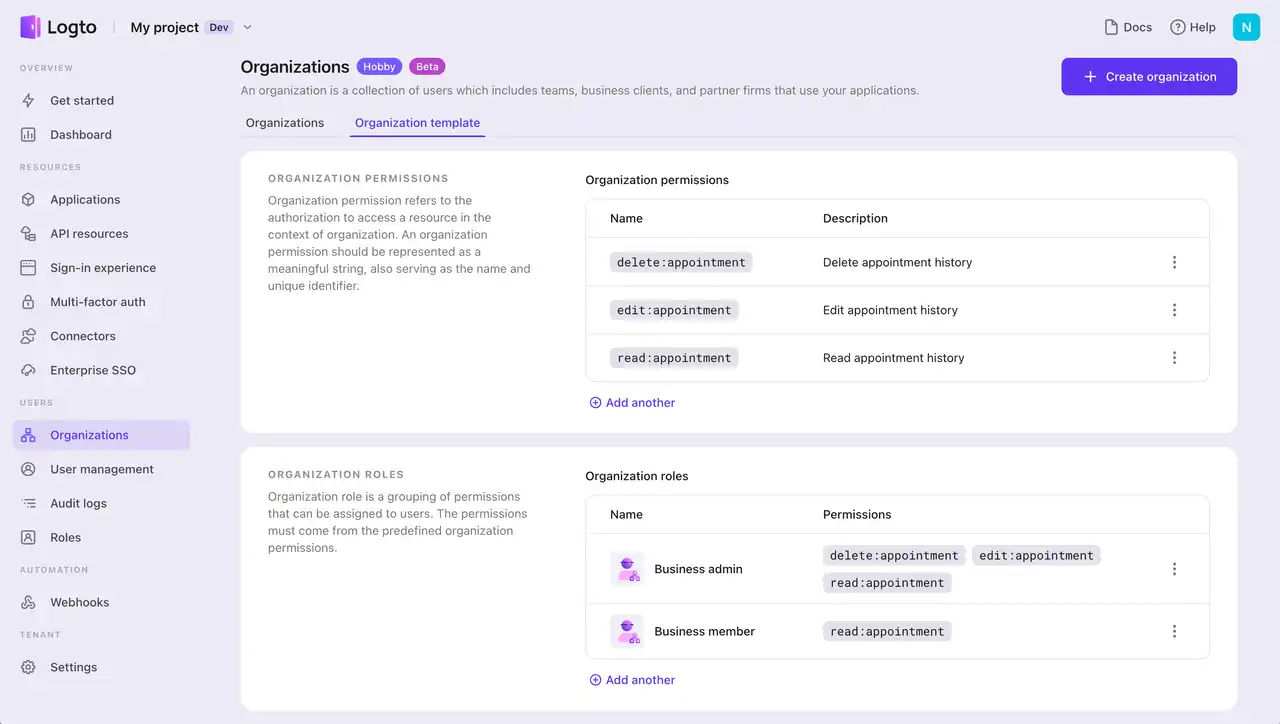Click Add another under Organization permissions
The width and height of the screenshot is (1280, 724).
point(632,402)
